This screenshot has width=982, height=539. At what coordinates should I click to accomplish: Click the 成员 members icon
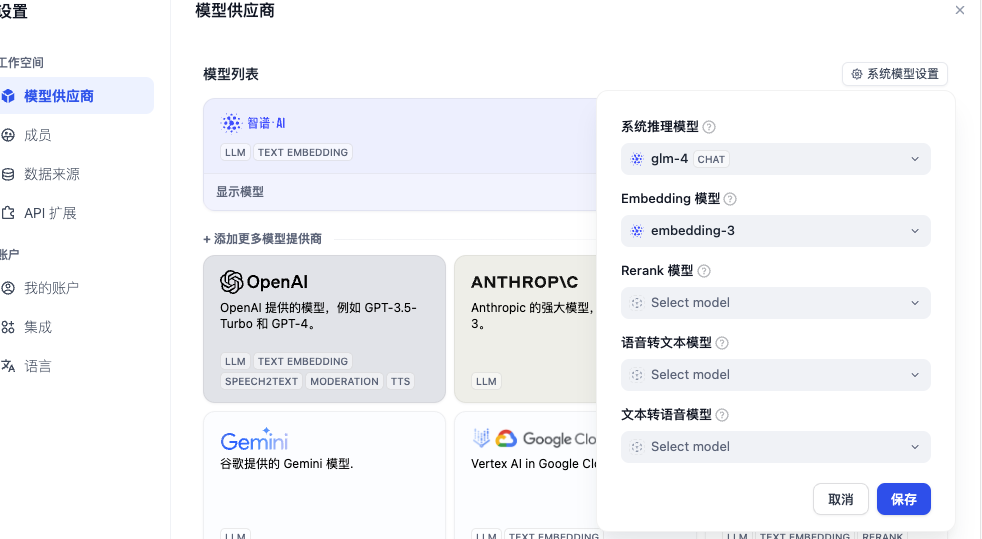[8, 135]
